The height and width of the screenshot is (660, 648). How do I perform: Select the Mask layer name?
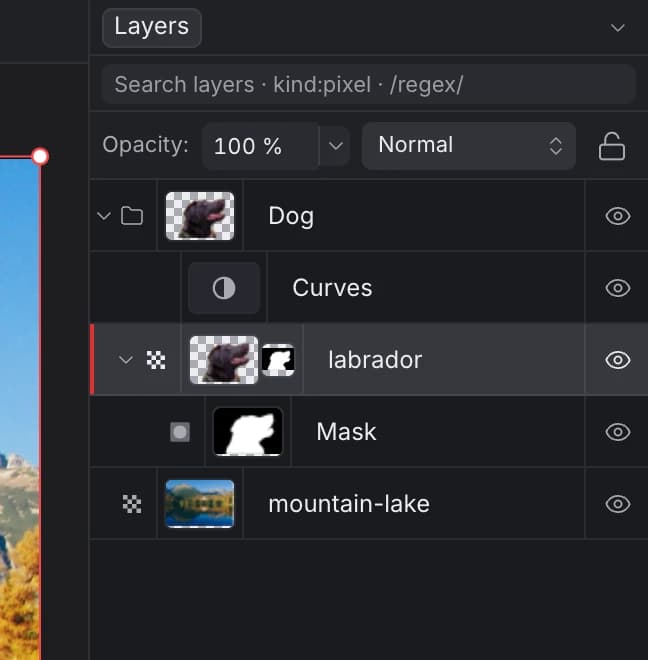pos(346,432)
